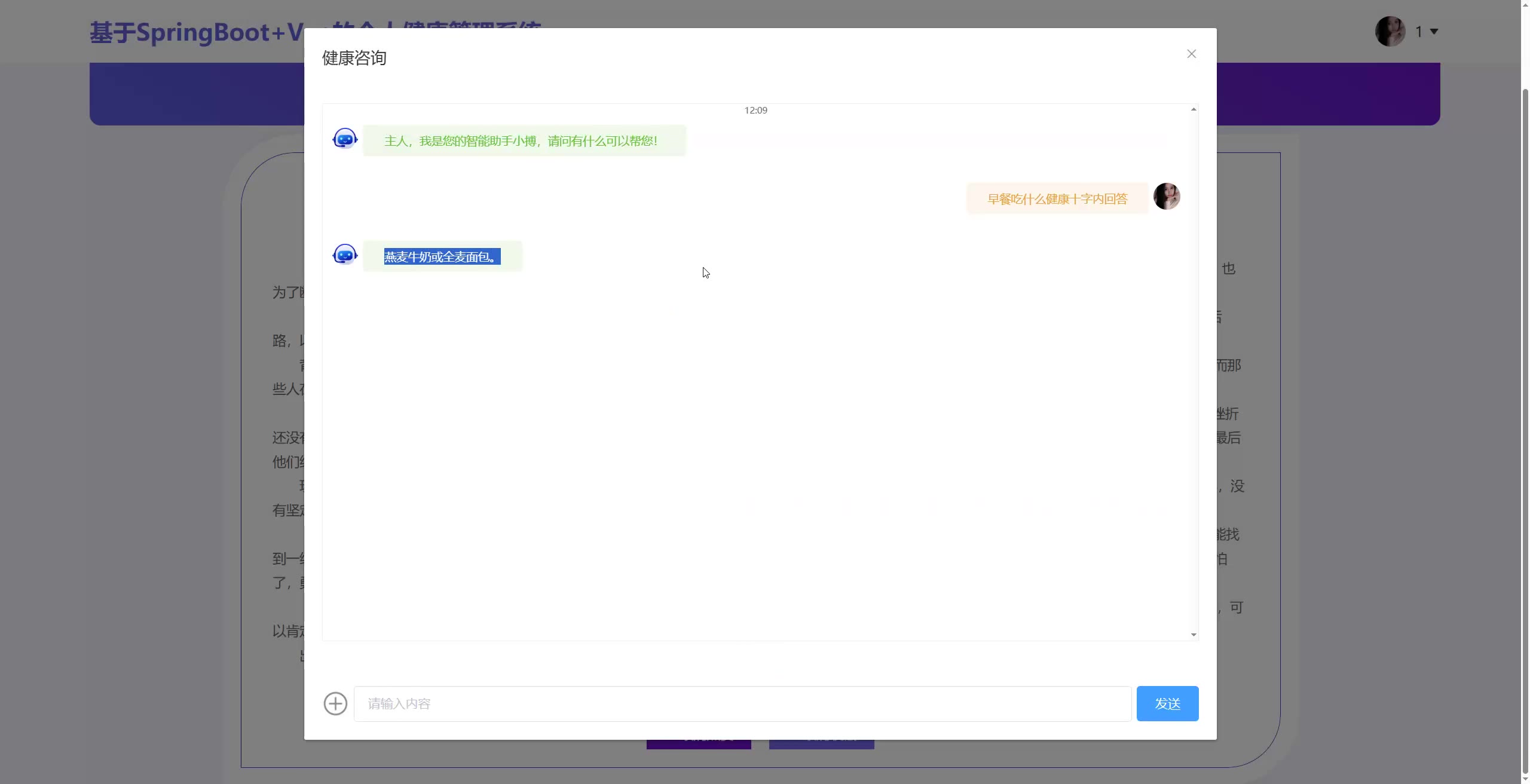
Task: Click user avatar in chat message
Action: pyautogui.click(x=1166, y=197)
